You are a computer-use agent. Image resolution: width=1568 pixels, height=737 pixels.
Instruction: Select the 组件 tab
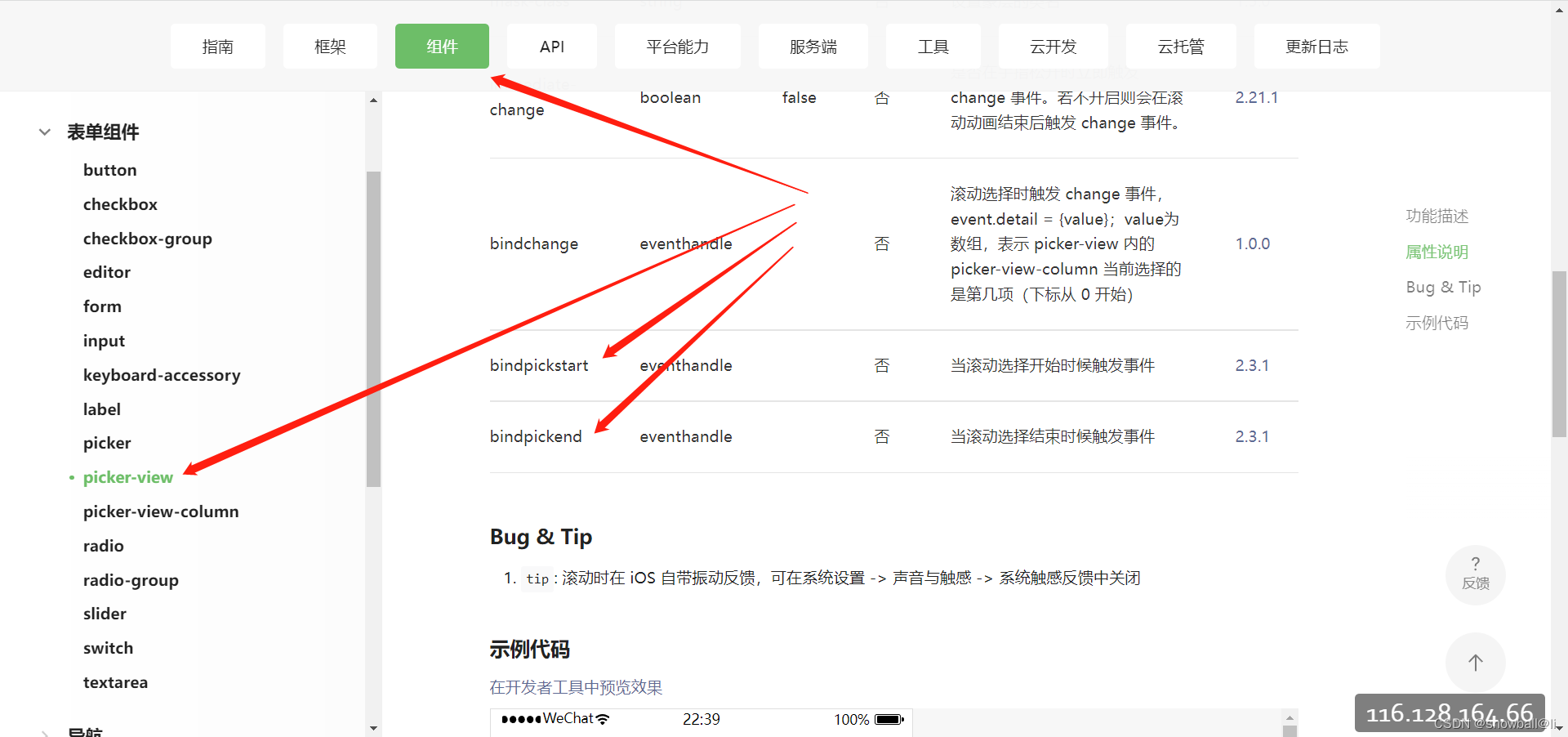[442, 46]
